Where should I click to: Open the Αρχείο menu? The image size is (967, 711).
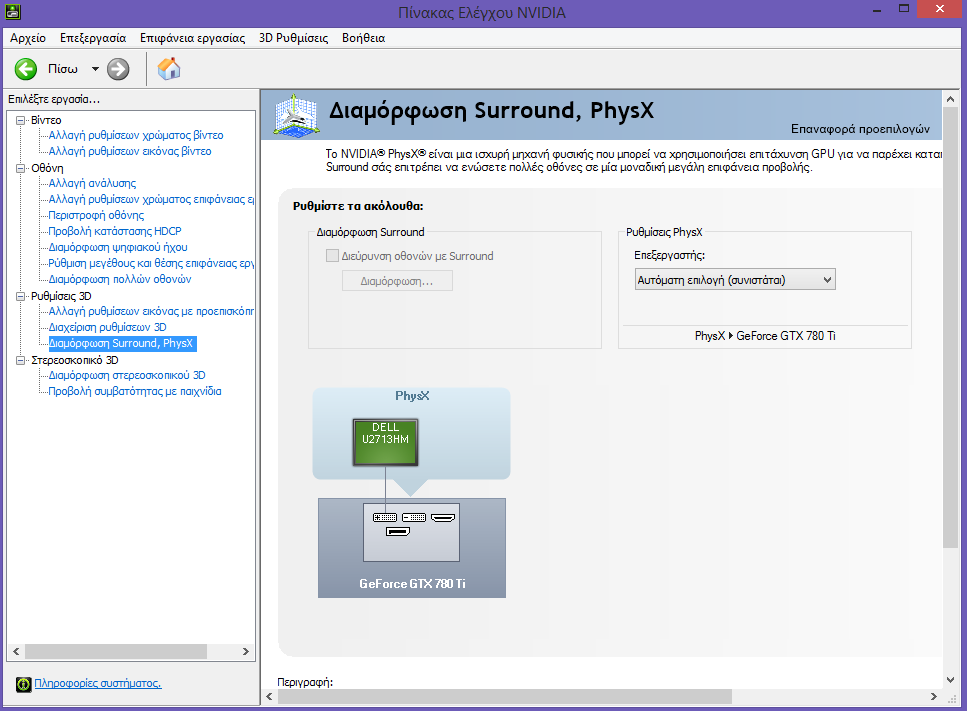pos(28,38)
